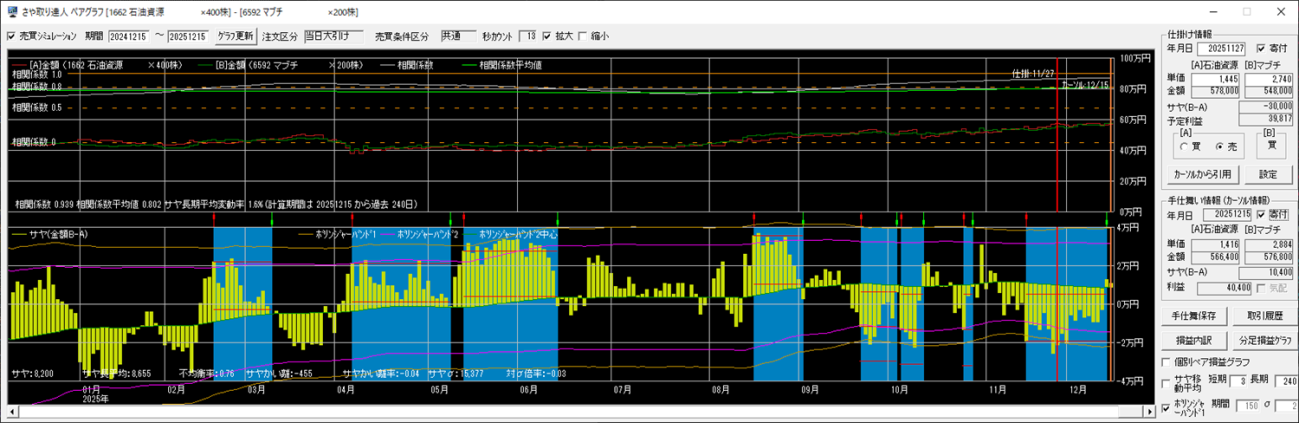
Task: Uncheck the 拡大 checkbox
Action: pos(546,36)
